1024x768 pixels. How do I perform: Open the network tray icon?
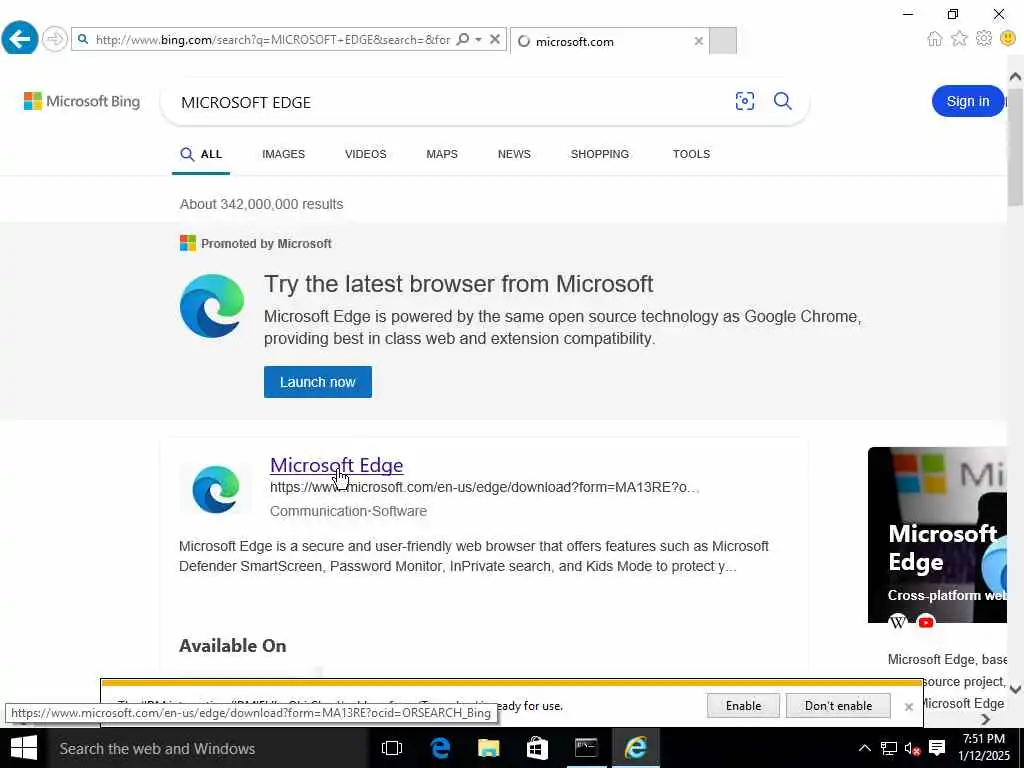coord(888,748)
